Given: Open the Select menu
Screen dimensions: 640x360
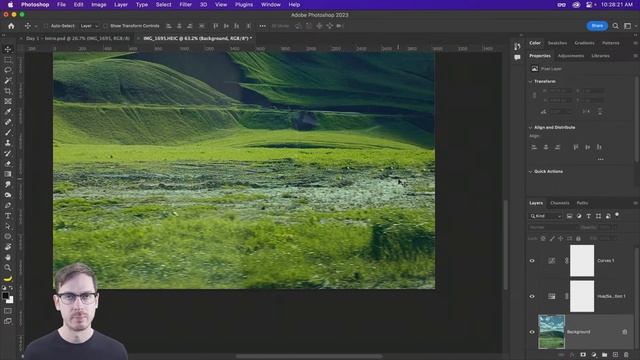Looking at the screenshot, I should [163, 4].
